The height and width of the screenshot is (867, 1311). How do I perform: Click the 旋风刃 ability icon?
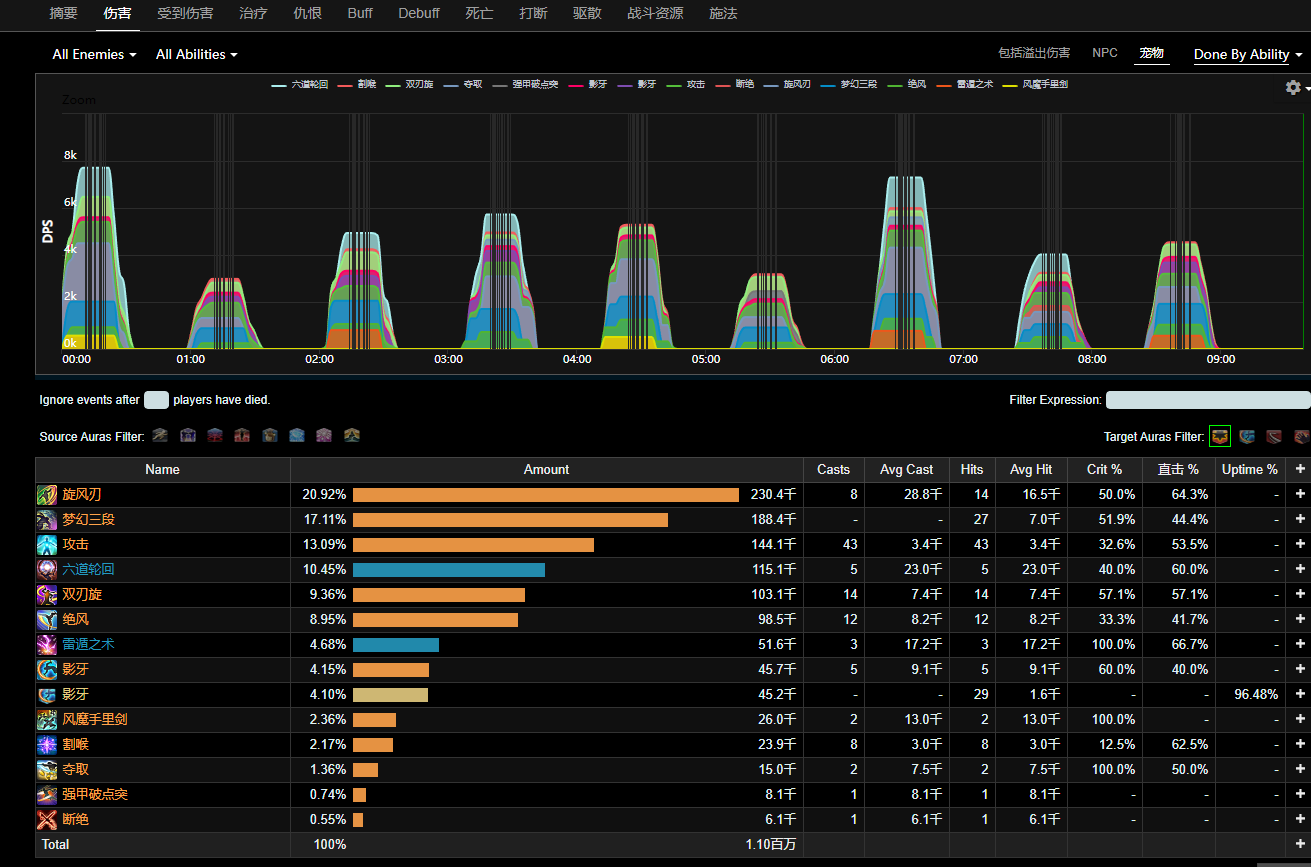click(47, 495)
